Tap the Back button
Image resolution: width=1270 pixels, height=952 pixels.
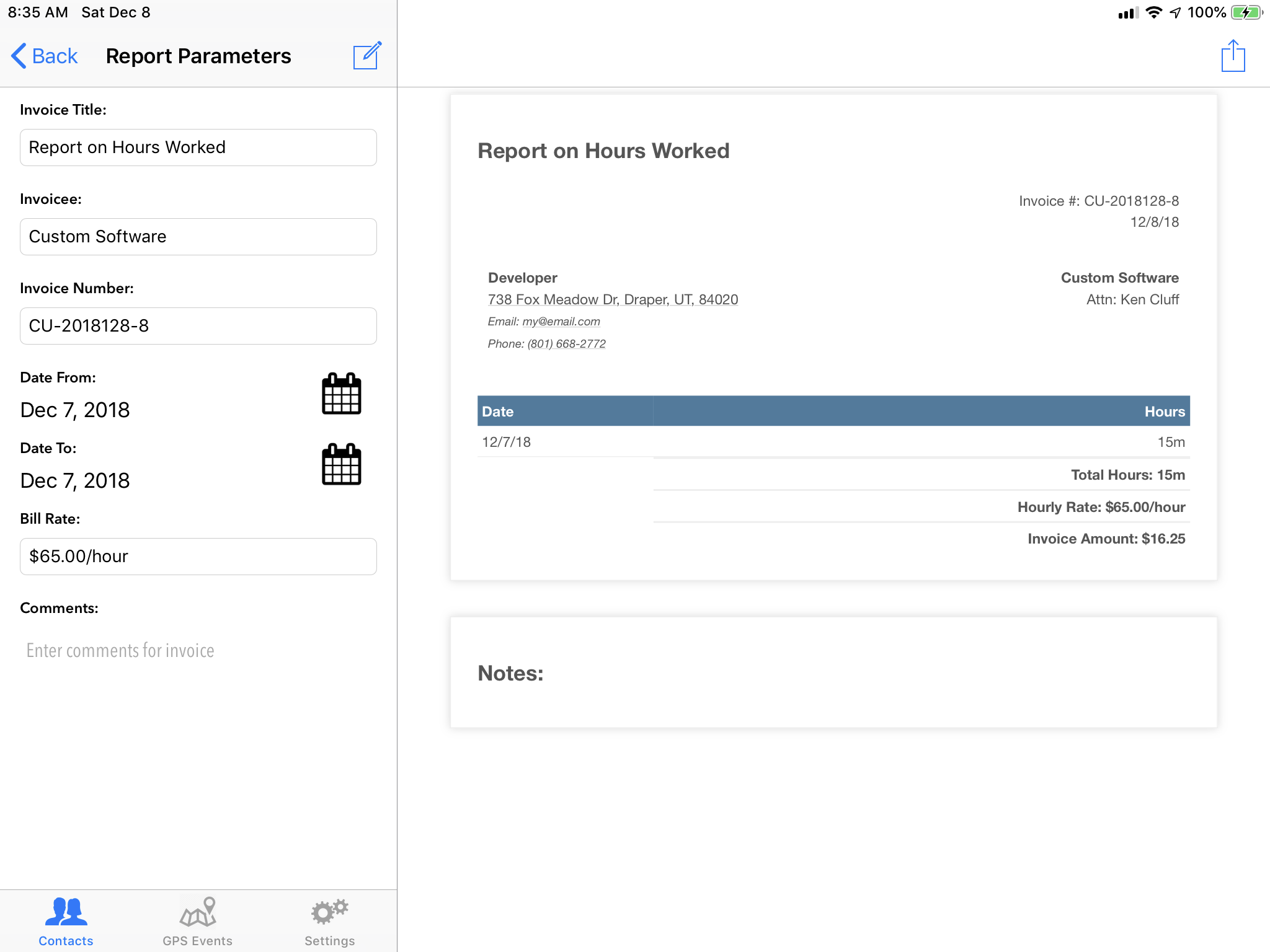44,56
